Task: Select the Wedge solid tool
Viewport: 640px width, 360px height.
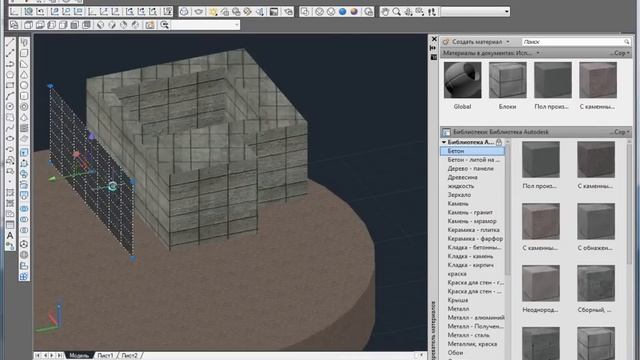Action: [x=24, y=64]
